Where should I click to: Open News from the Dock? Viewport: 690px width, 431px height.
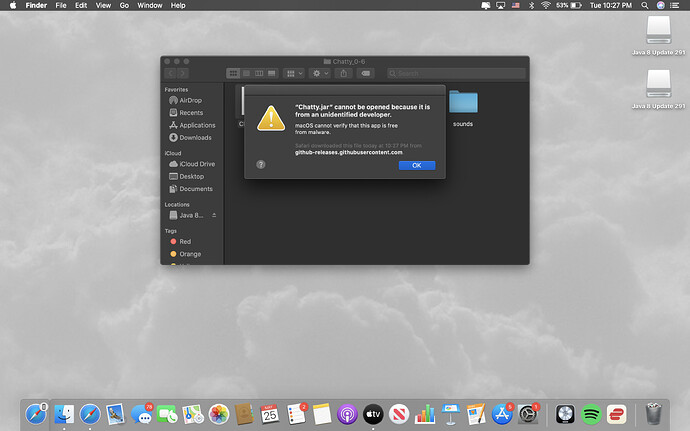point(399,414)
